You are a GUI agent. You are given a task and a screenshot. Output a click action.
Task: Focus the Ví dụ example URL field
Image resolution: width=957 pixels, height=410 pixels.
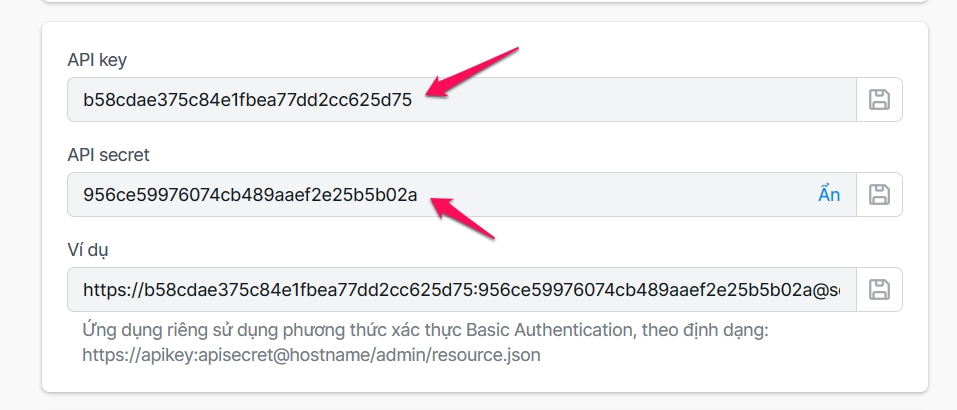tap(460, 289)
